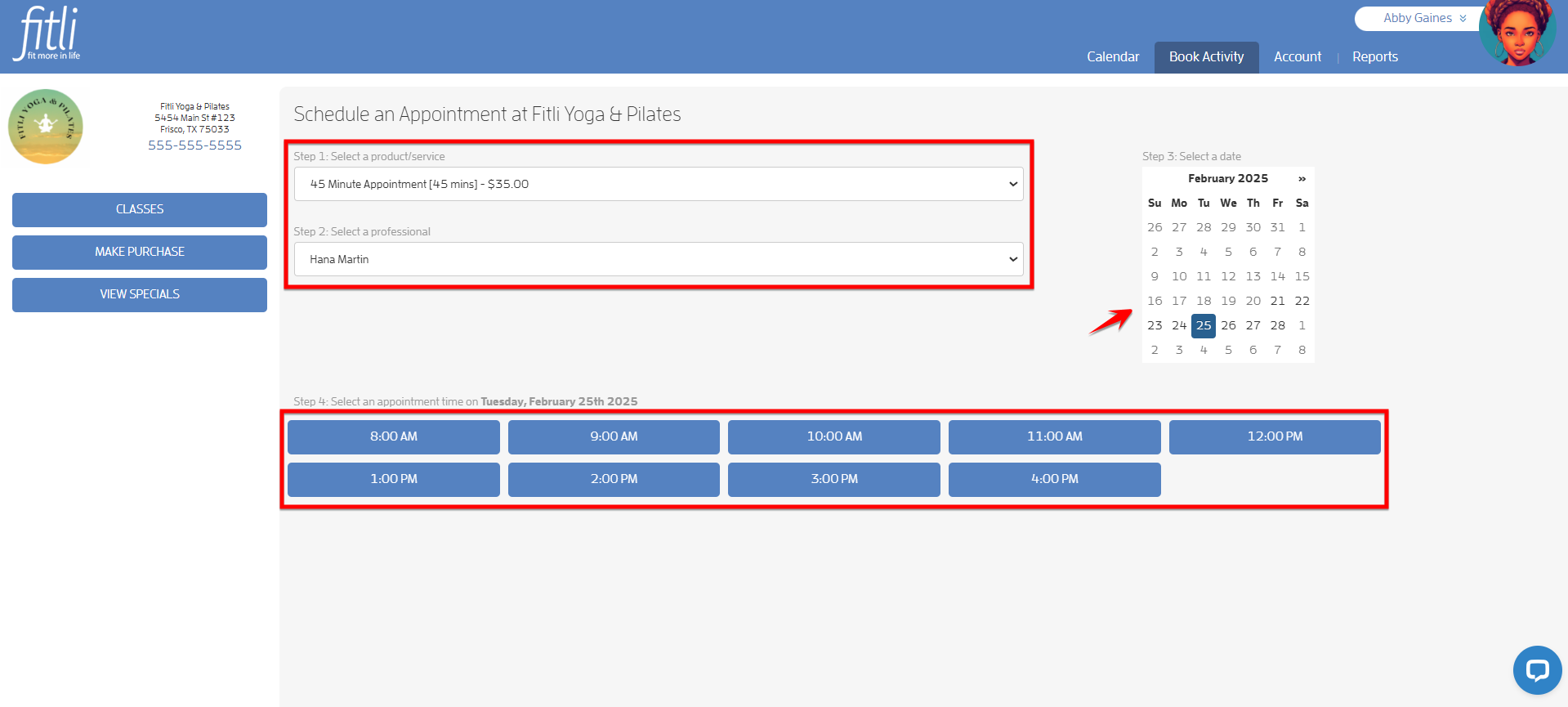Open the chat support bubble
Screen dimensions: 1568x707
tap(1537, 670)
